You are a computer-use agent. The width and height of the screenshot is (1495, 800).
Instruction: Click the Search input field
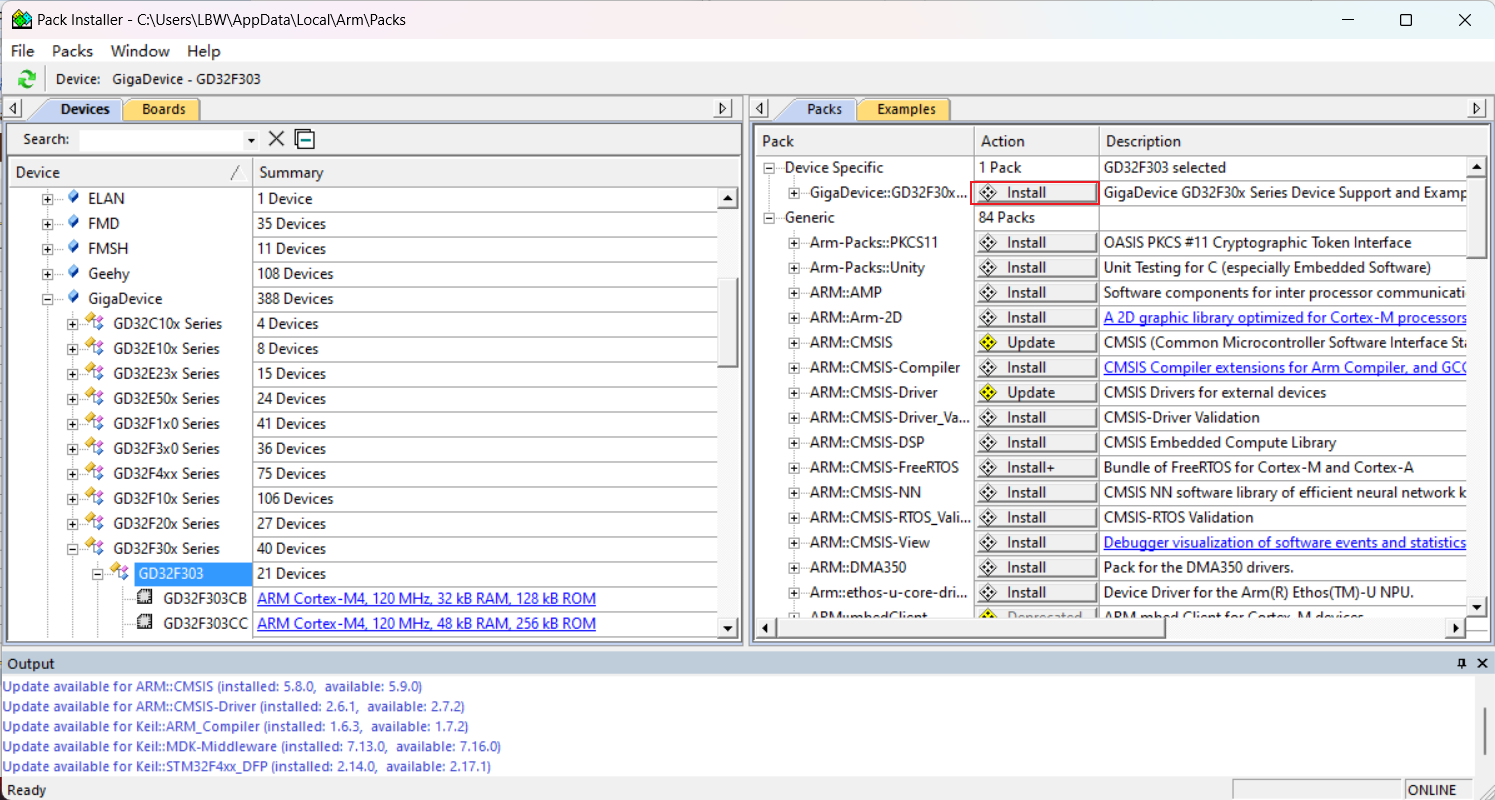tap(162, 141)
